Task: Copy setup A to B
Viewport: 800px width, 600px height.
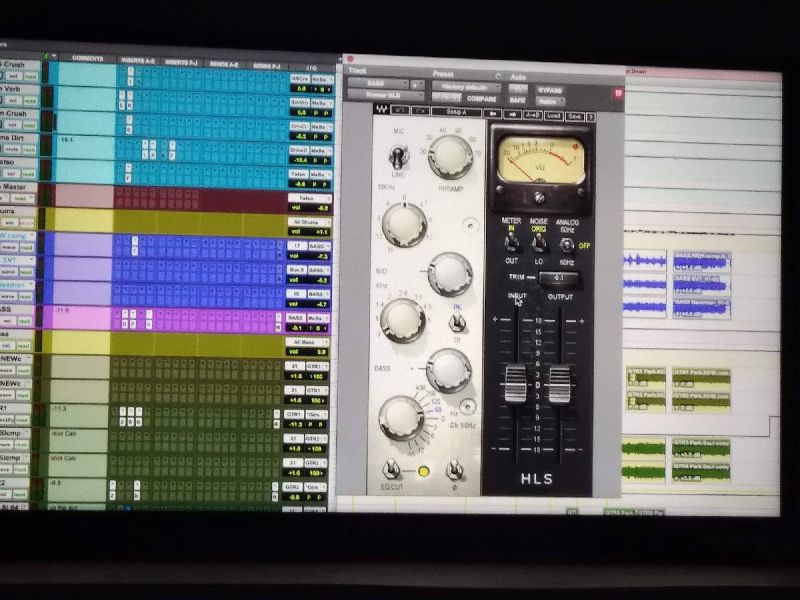Action: [x=532, y=115]
